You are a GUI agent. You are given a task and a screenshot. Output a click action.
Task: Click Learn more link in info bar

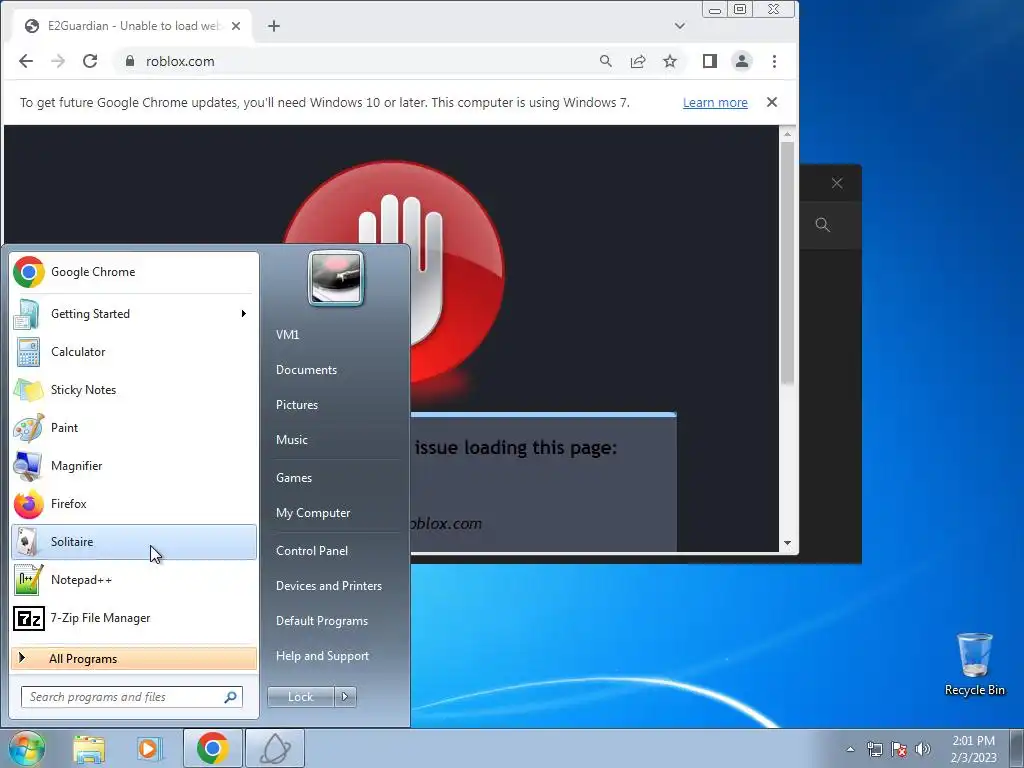pyautogui.click(x=715, y=103)
